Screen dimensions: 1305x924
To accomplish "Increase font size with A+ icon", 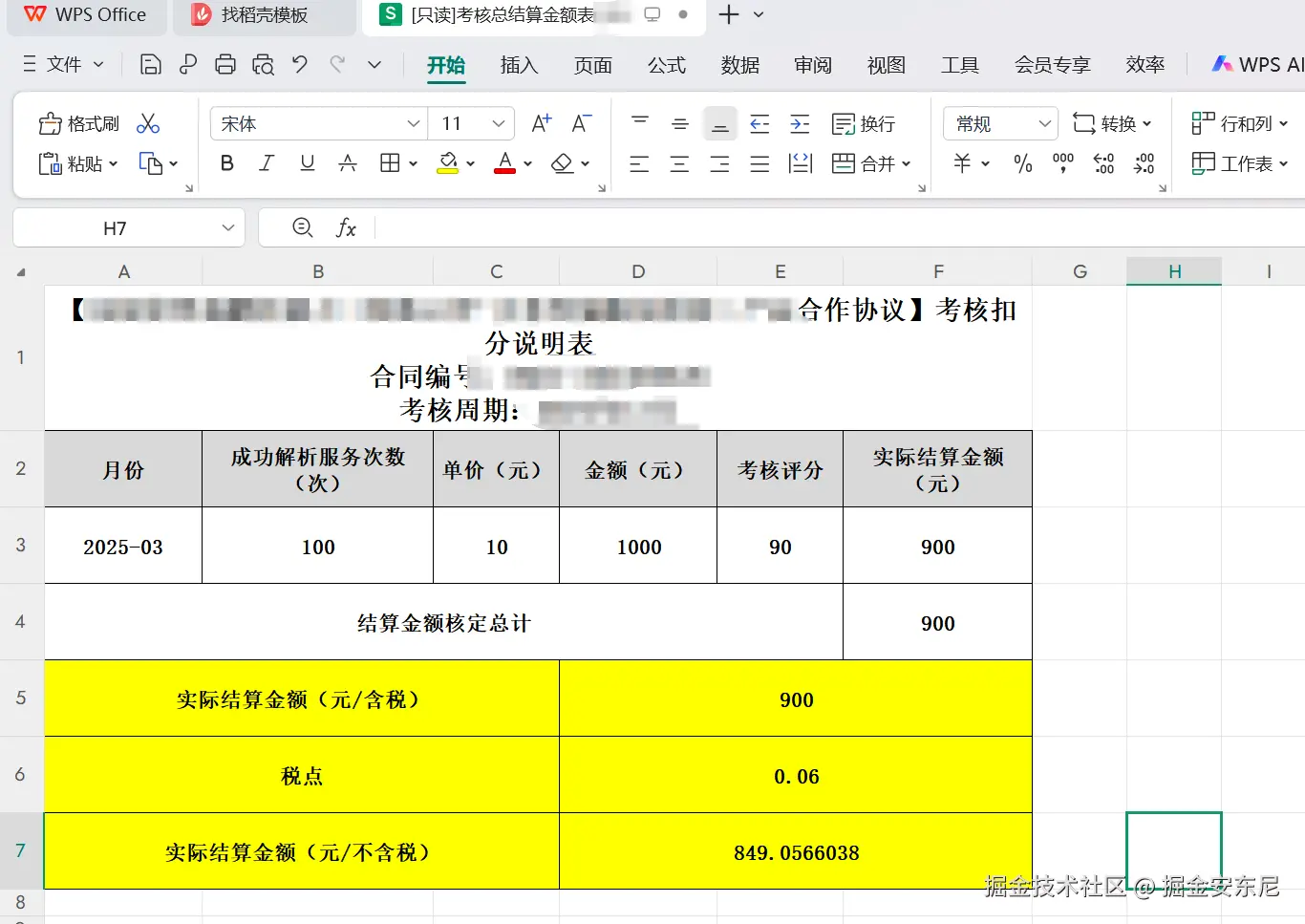I will [x=542, y=123].
